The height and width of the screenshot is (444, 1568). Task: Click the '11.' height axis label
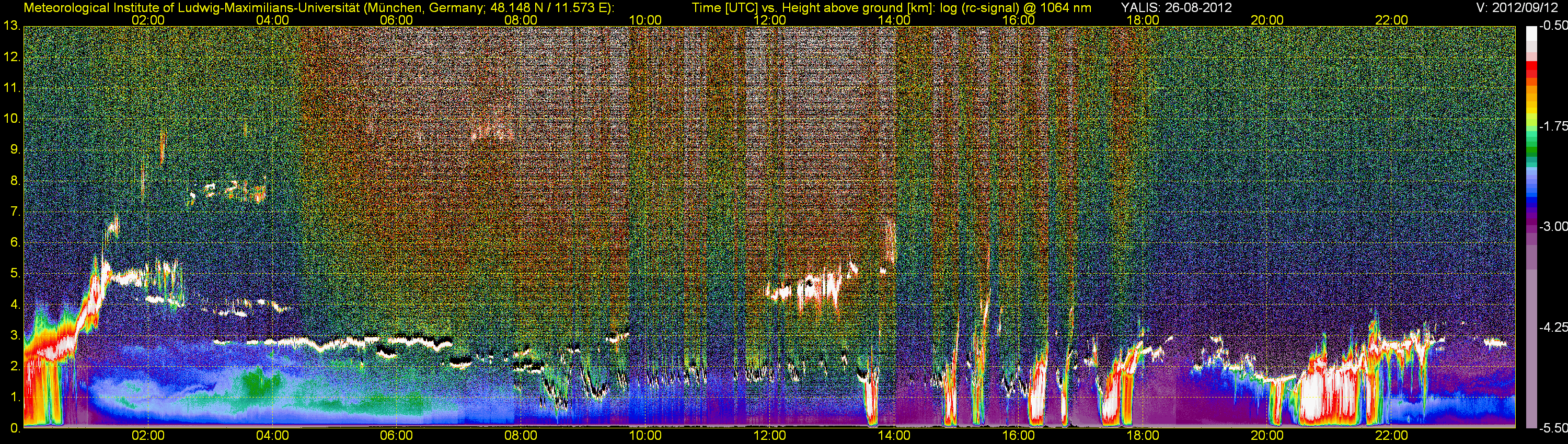tap(11, 88)
